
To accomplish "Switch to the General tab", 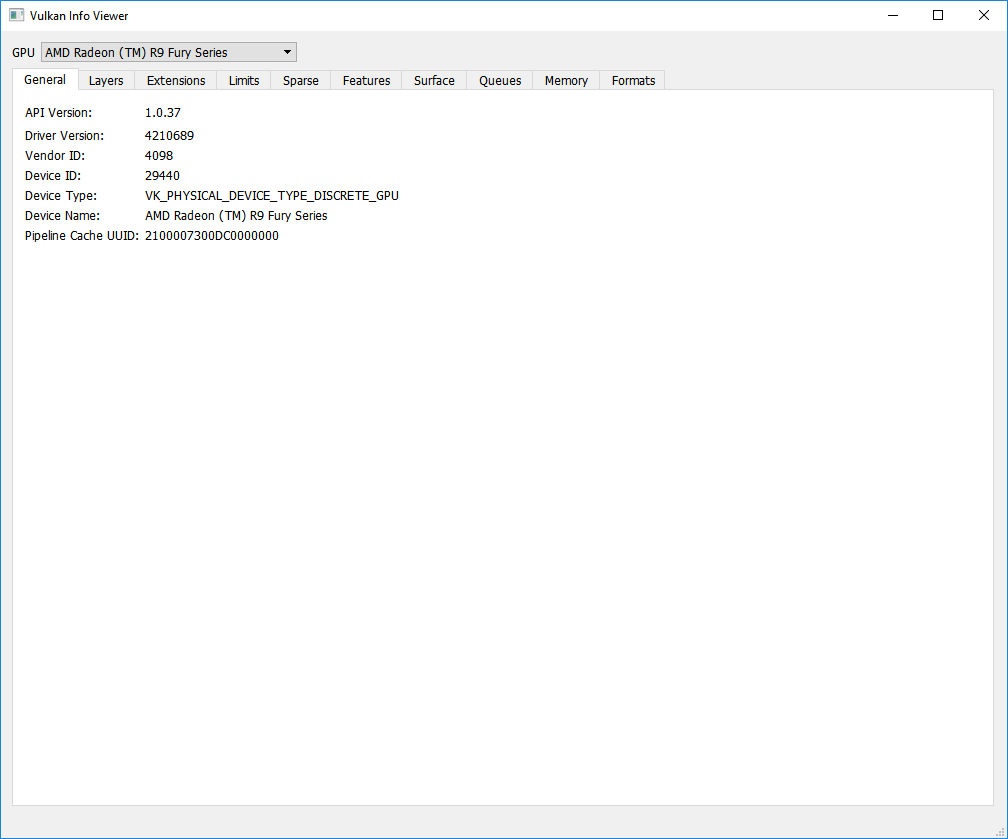I will tap(45, 80).
